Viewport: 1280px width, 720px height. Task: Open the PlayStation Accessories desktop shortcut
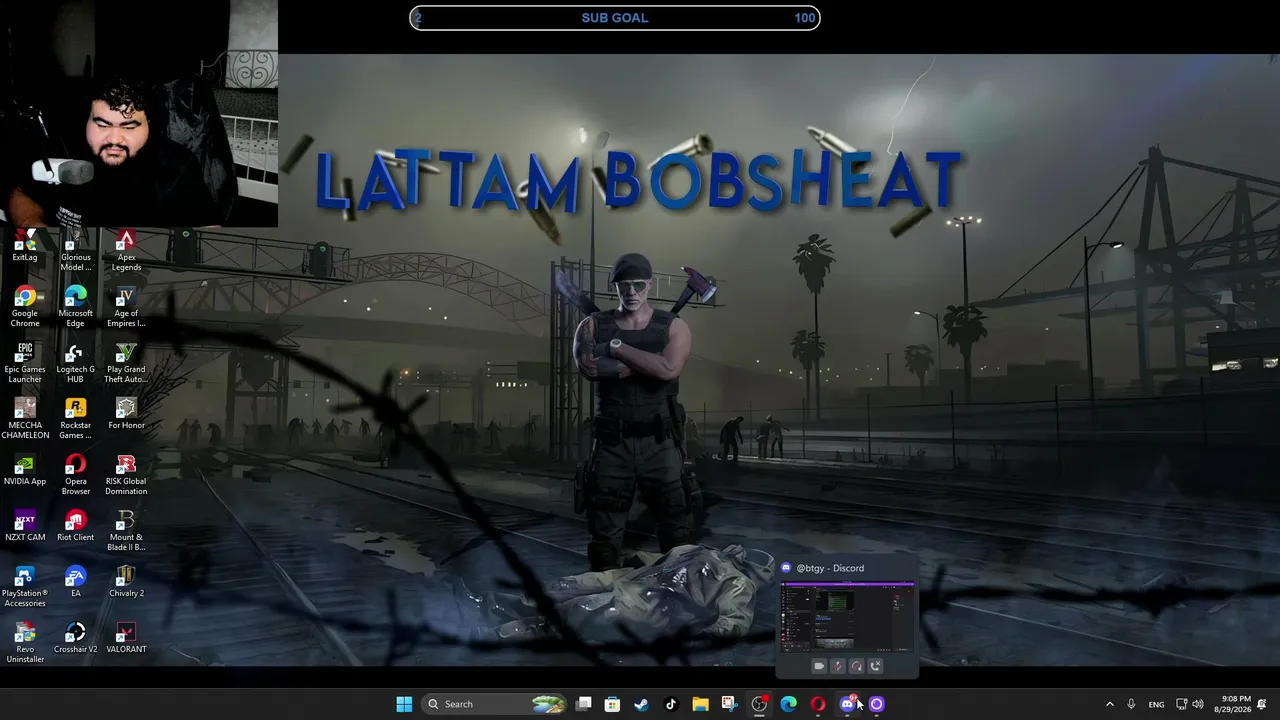(x=25, y=588)
